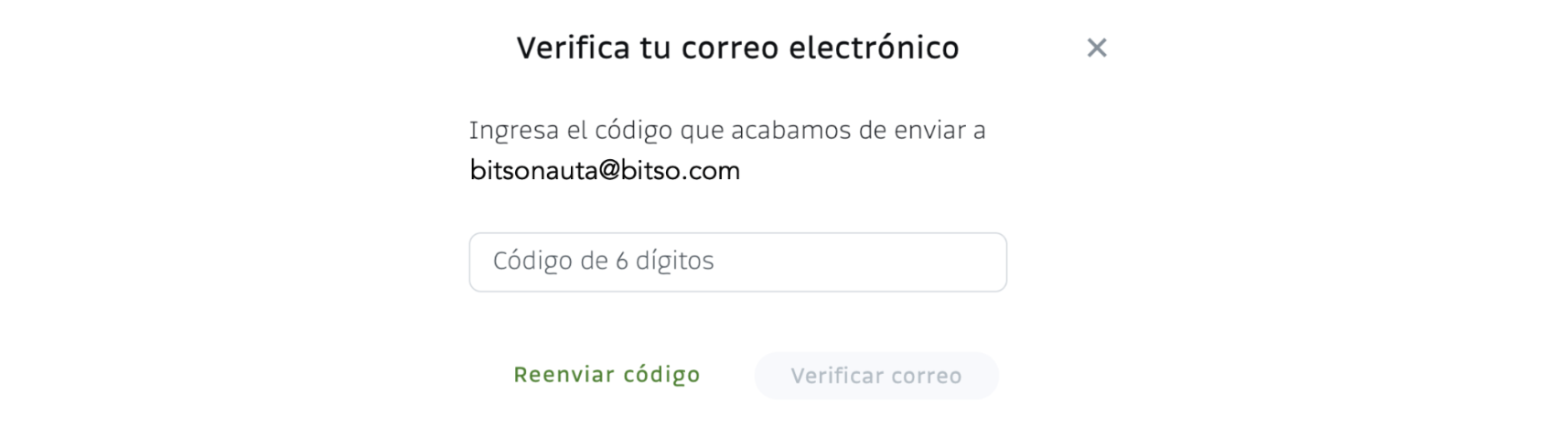Activate the text box below the email
1568x437 pixels.
tap(737, 261)
